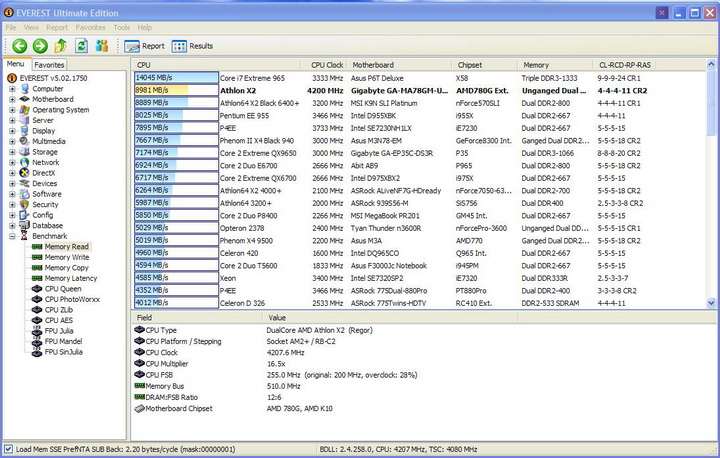Screen dimensions: 720x458
Task: Select the Devices tree icon
Action: (25, 184)
